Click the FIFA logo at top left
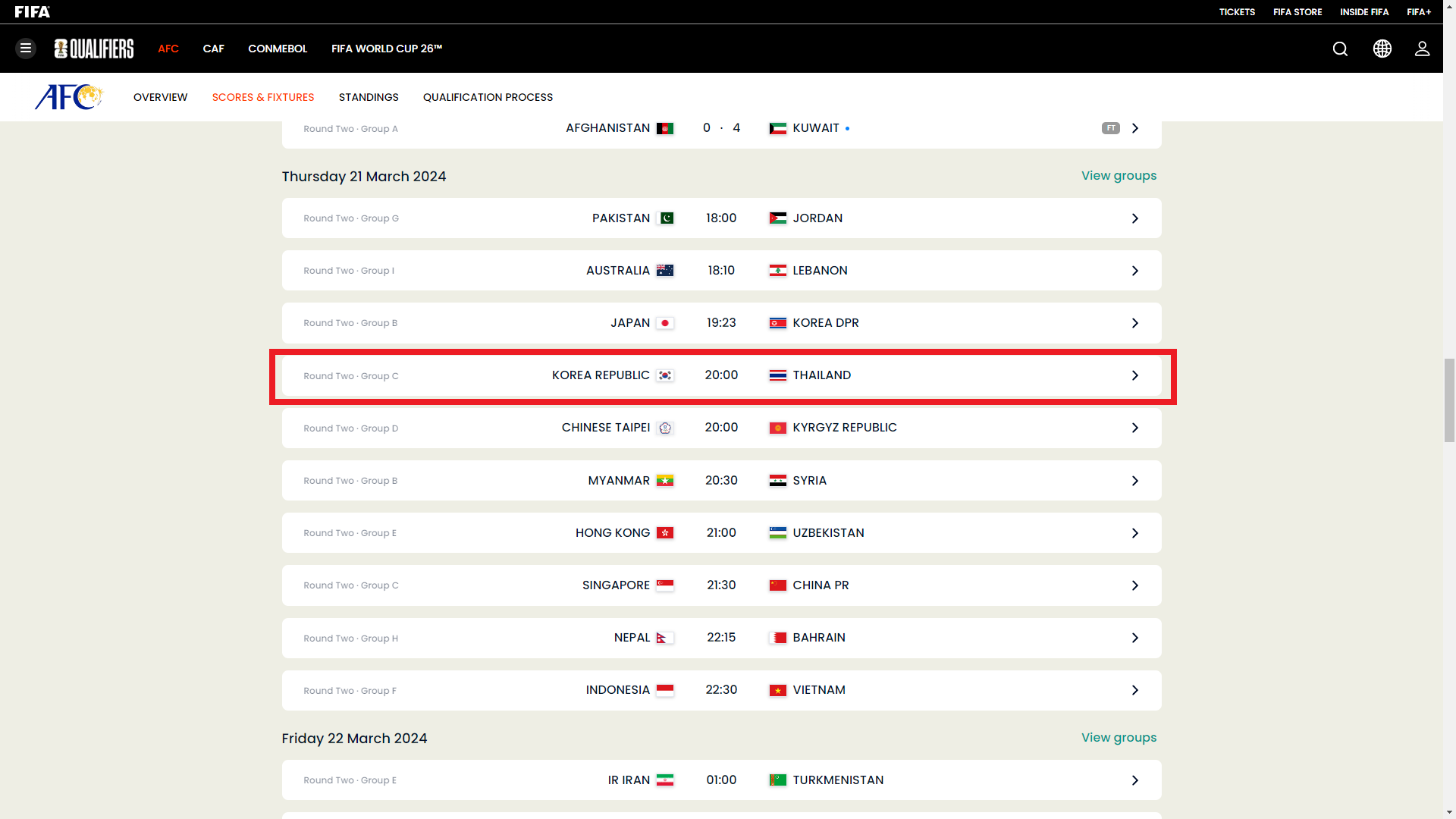1456x819 pixels. tap(32, 11)
